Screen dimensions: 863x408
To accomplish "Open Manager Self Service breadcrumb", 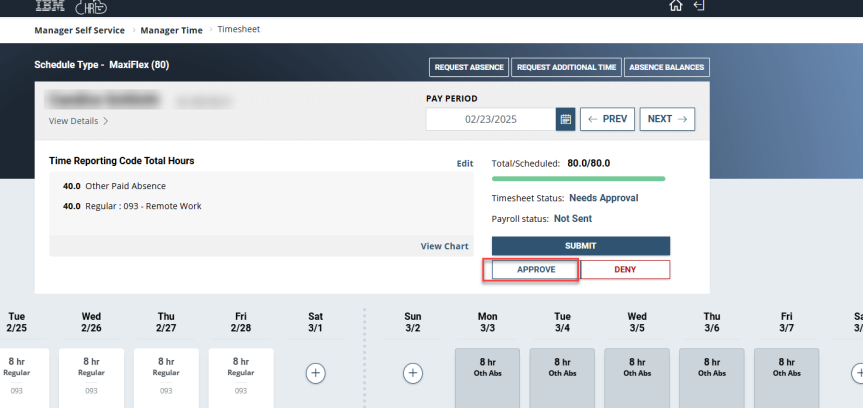I will point(79,30).
